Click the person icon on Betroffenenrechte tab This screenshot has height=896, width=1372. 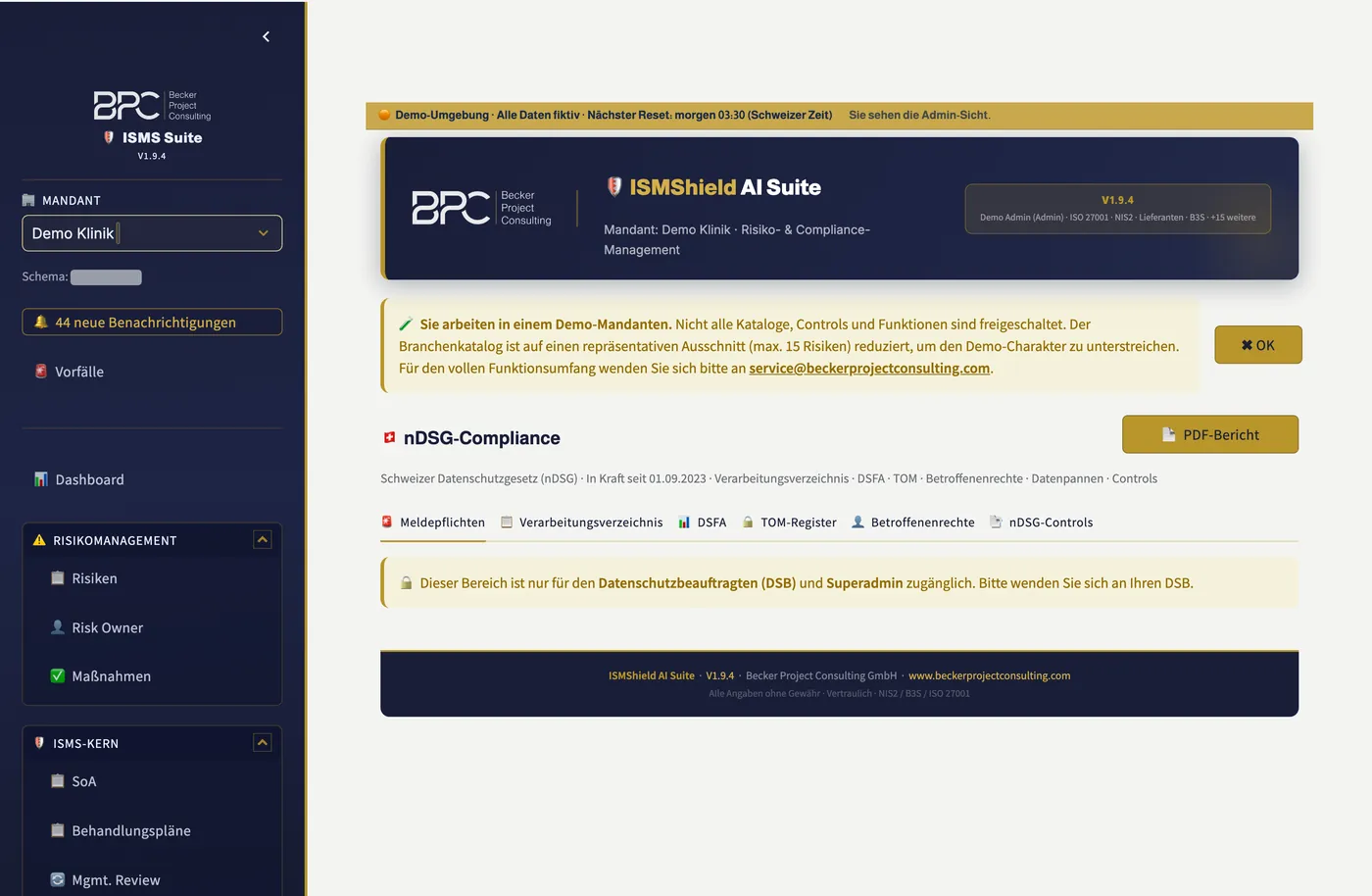857,522
